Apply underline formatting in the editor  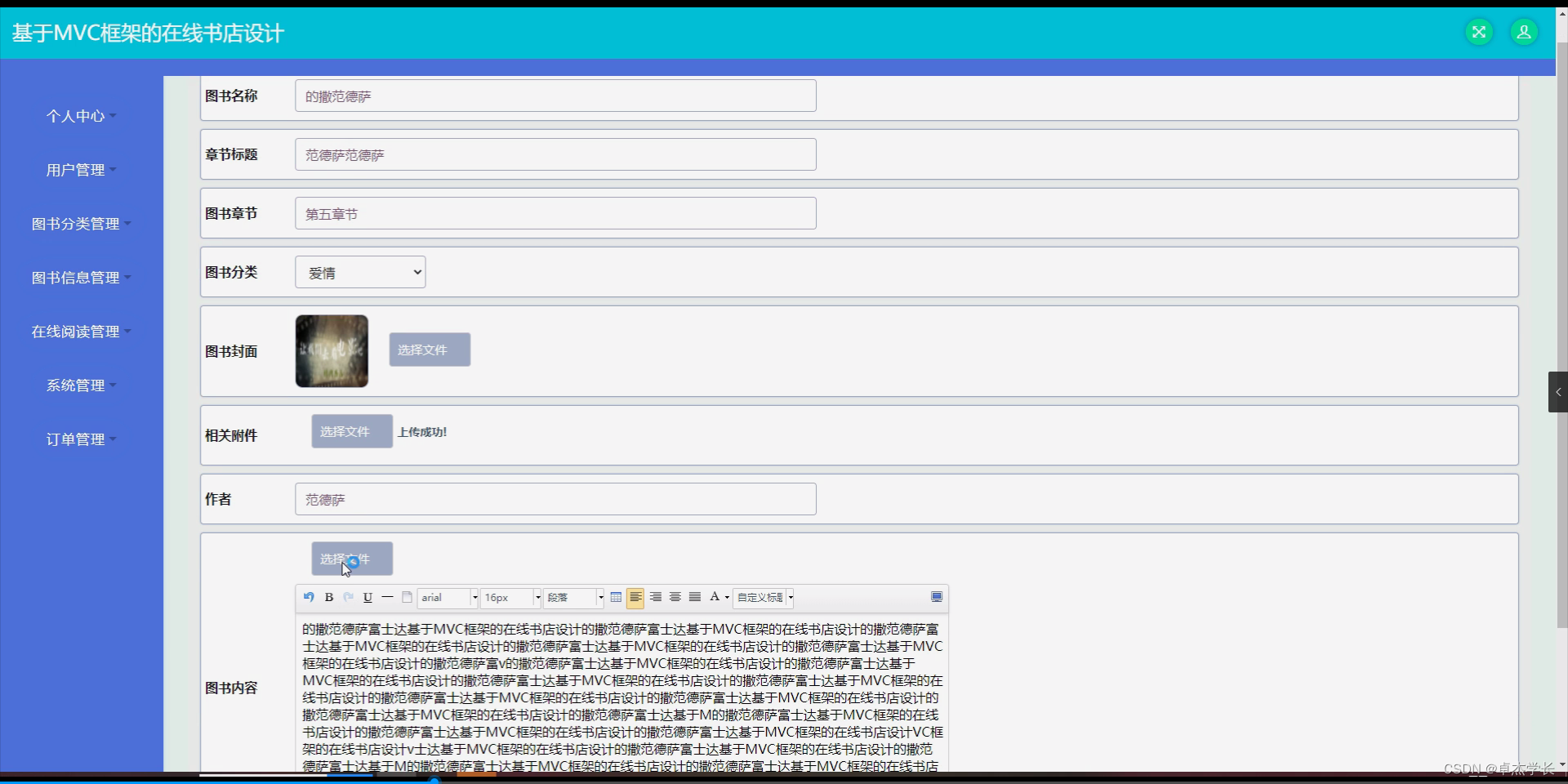pyautogui.click(x=367, y=598)
